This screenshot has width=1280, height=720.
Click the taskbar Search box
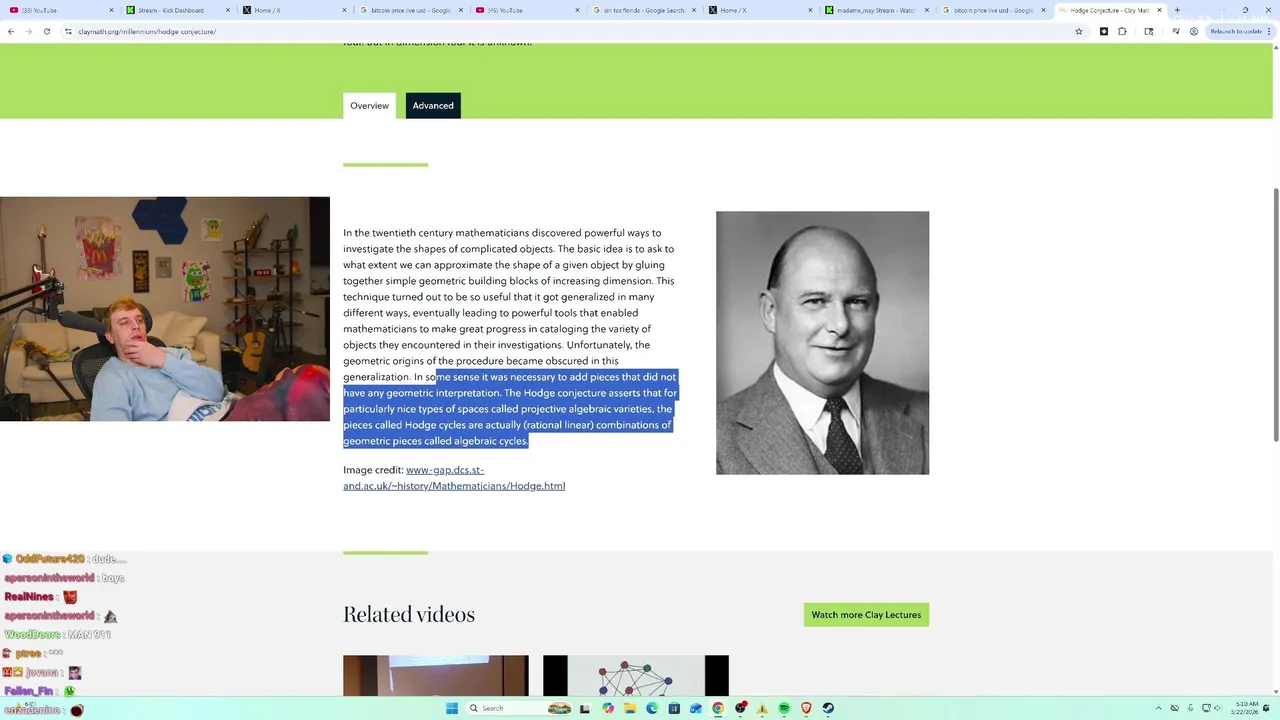tap(520, 708)
